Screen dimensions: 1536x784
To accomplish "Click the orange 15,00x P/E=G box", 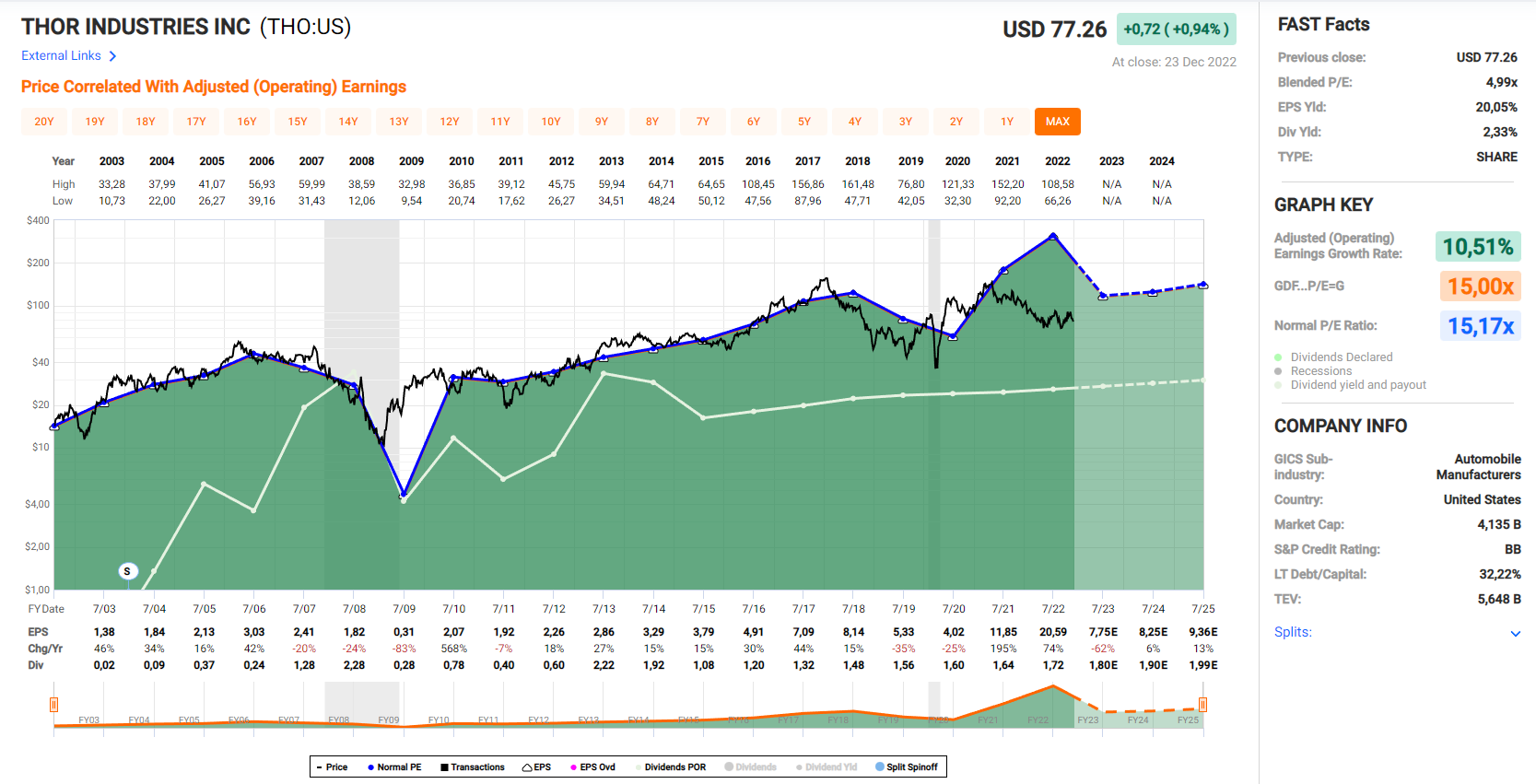I will point(1480,287).
